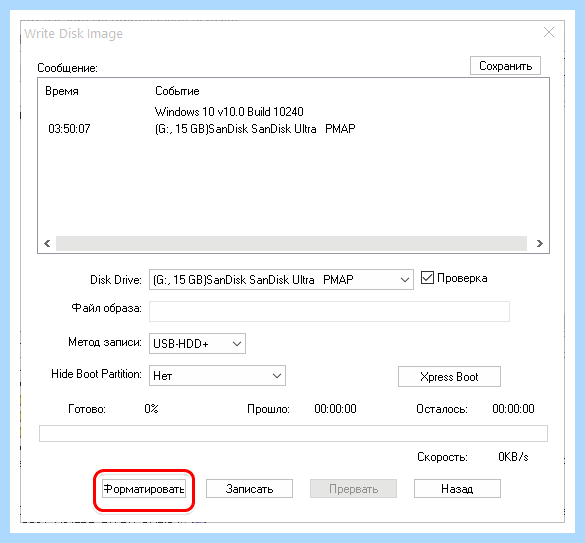This screenshot has width=585, height=543.
Task: Click the Файл образа input field
Action: click(329, 311)
